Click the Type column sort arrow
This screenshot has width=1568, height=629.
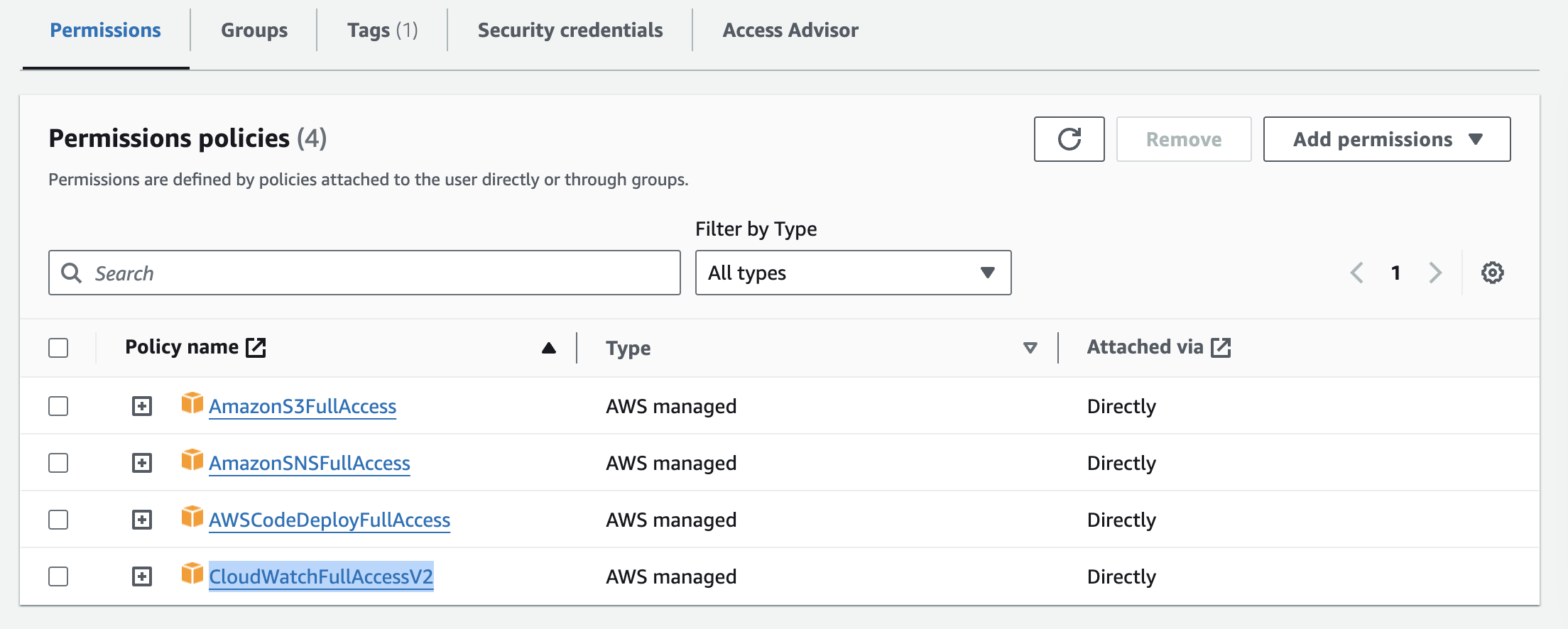click(1030, 348)
